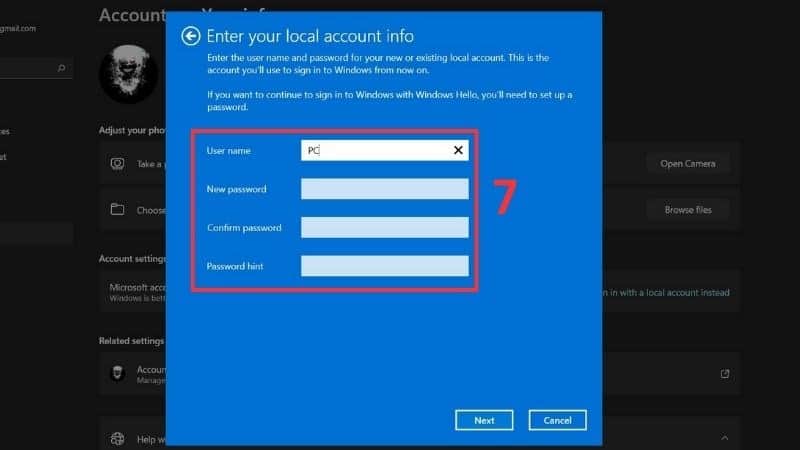Cancel the local account dialog
Screen dimensions: 800x450
[x=557, y=420]
